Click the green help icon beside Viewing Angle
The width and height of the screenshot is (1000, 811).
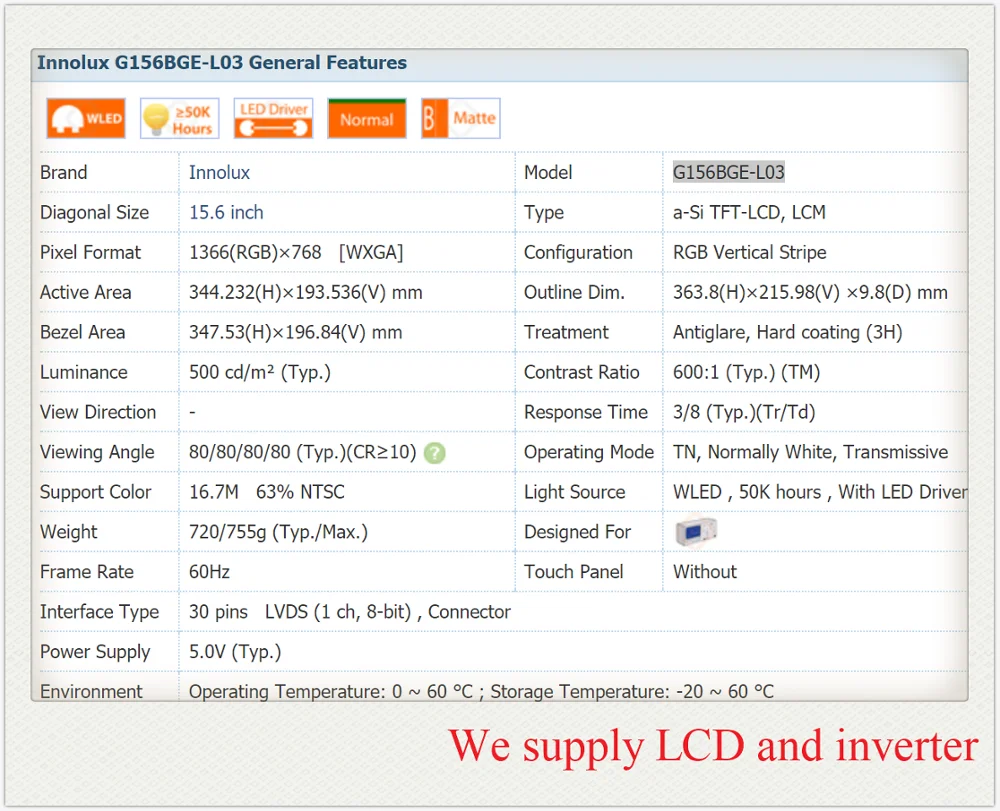coord(435,453)
